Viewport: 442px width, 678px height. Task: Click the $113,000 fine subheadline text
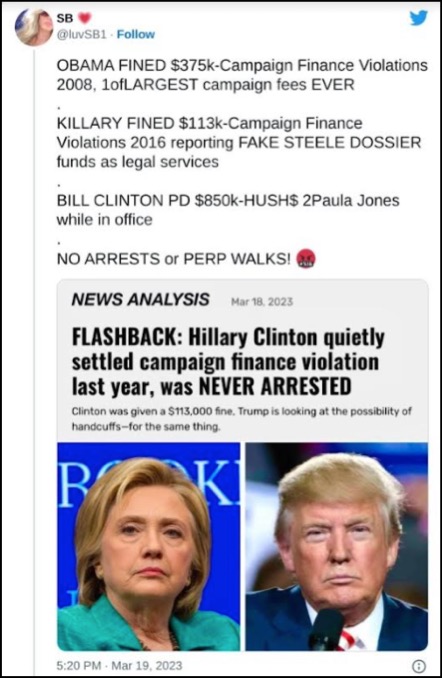(241, 419)
